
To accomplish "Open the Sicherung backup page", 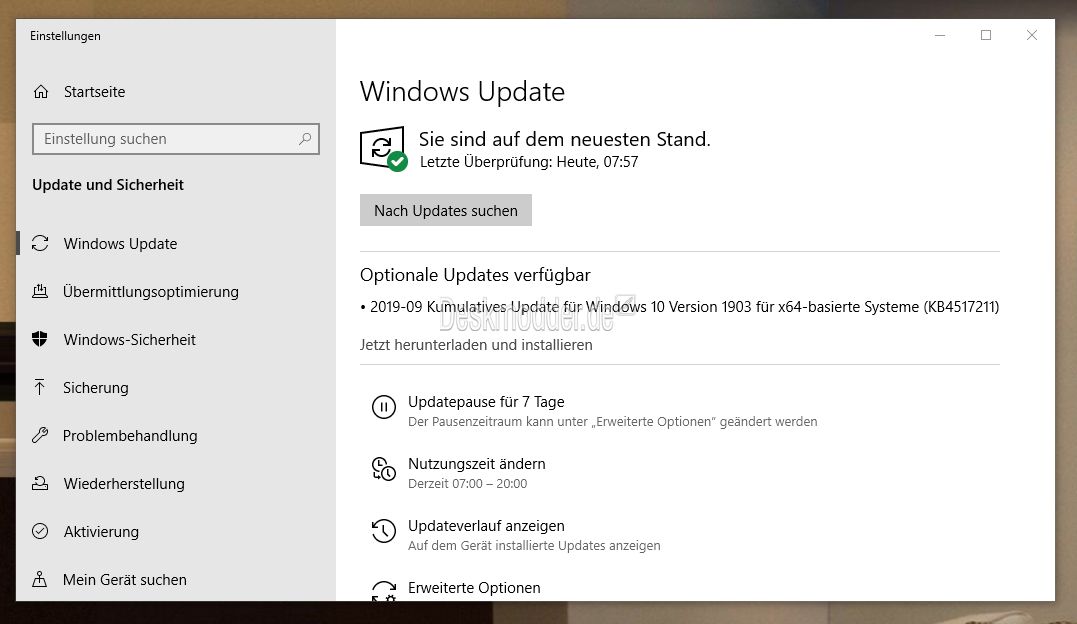I will click(x=95, y=388).
